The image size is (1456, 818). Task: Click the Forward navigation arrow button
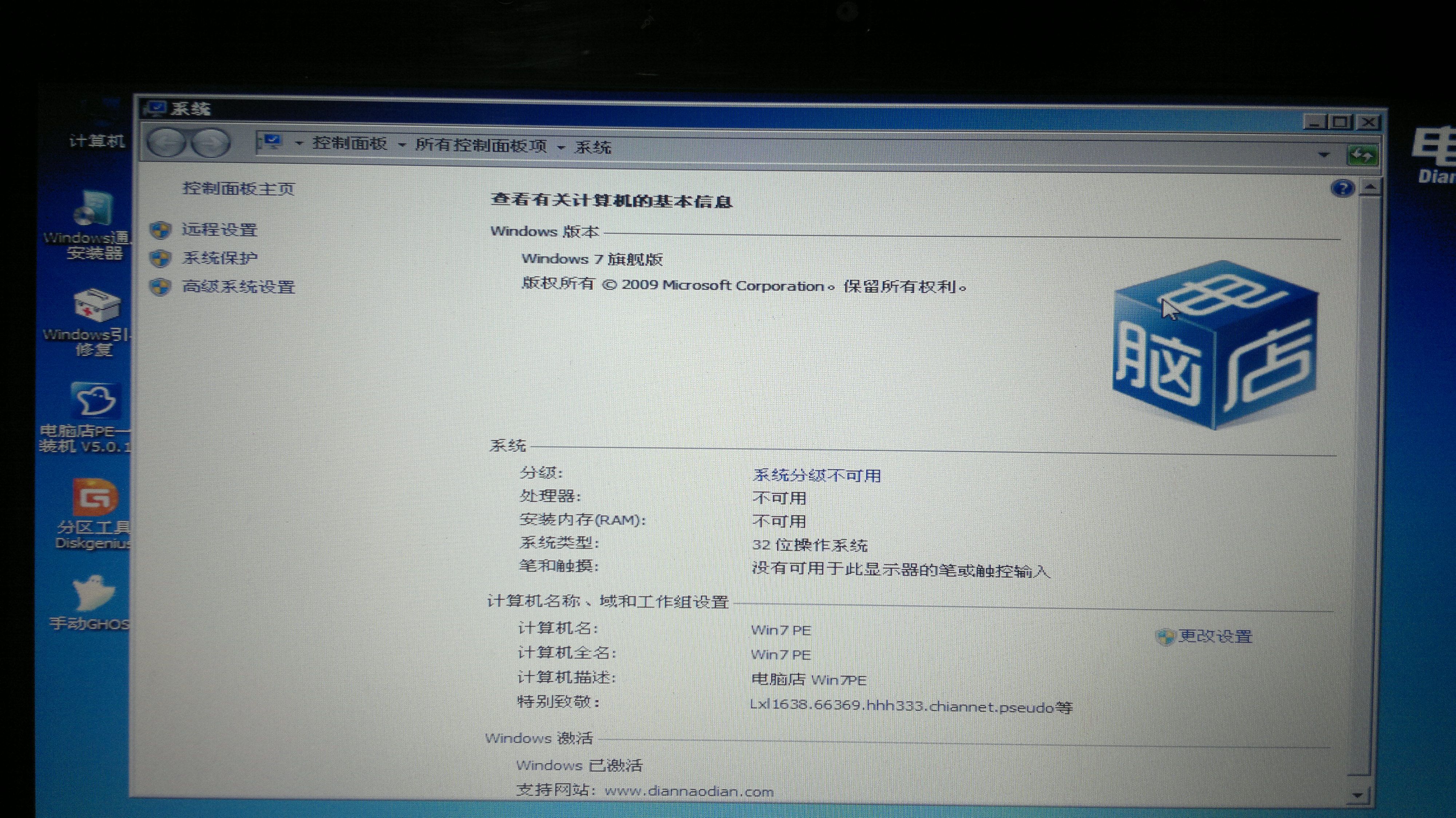[x=210, y=143]
